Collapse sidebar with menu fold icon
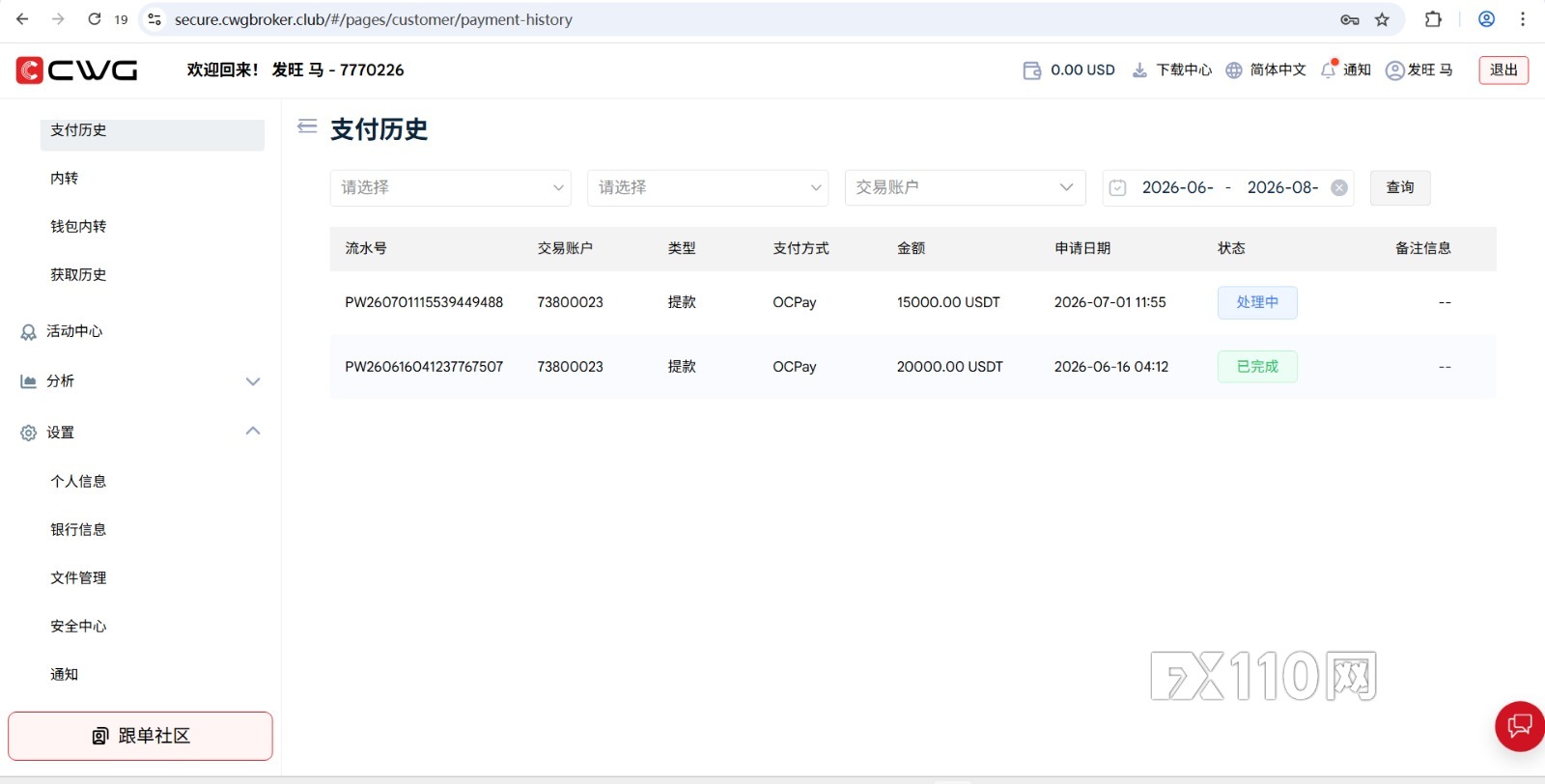 pos(307,126)
